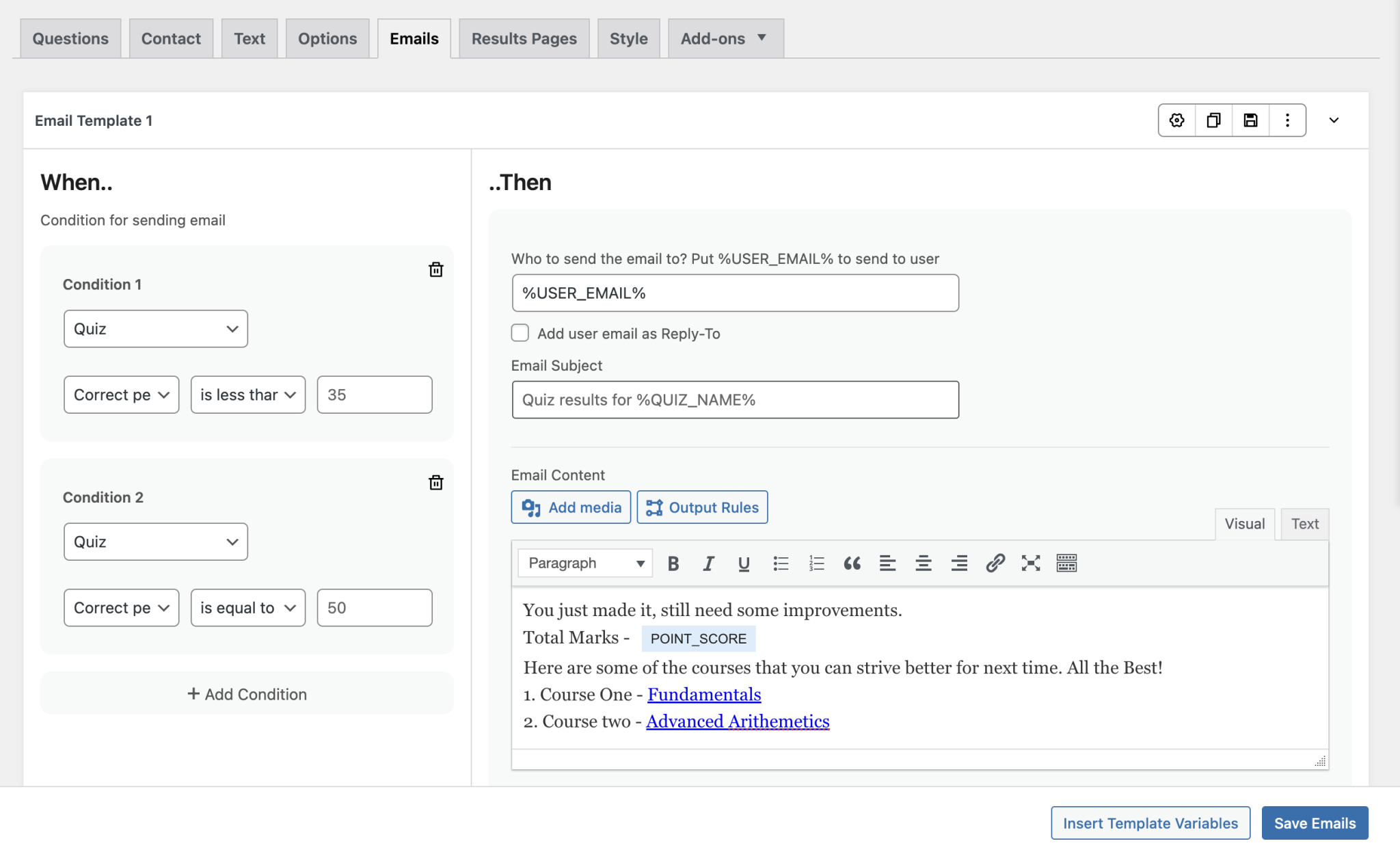The width and height of the screenshot is (1400, 852).
Task: Apply italic formatting
Action: pos(708,563)
